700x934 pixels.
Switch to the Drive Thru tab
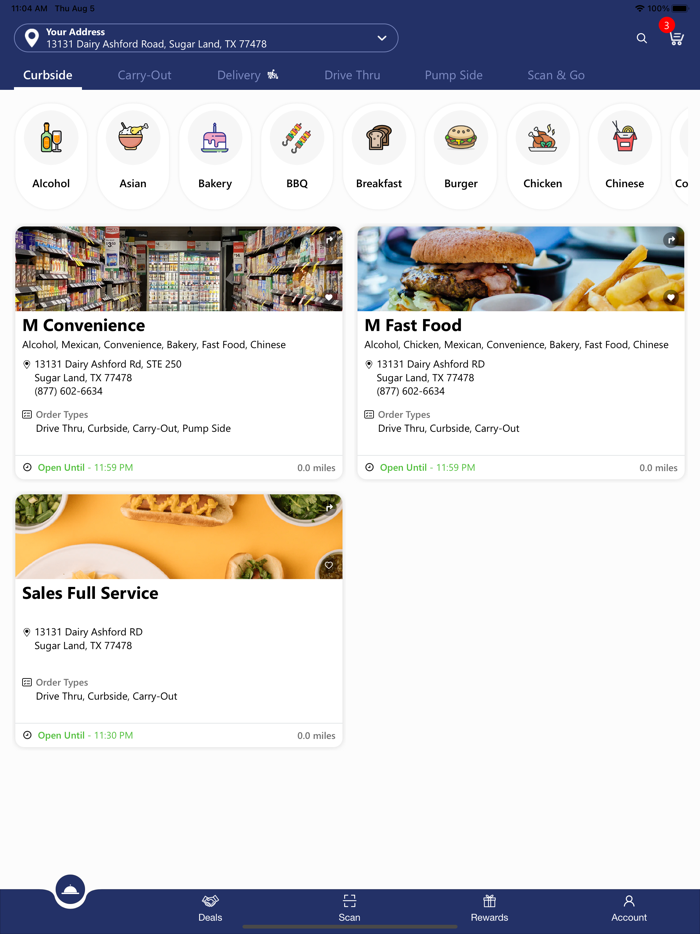click(x=352, y=75)
